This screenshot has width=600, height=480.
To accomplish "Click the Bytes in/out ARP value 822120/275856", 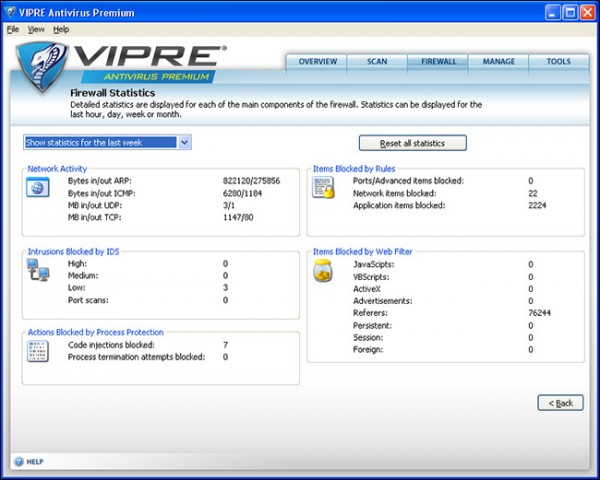I will (251, 181).
